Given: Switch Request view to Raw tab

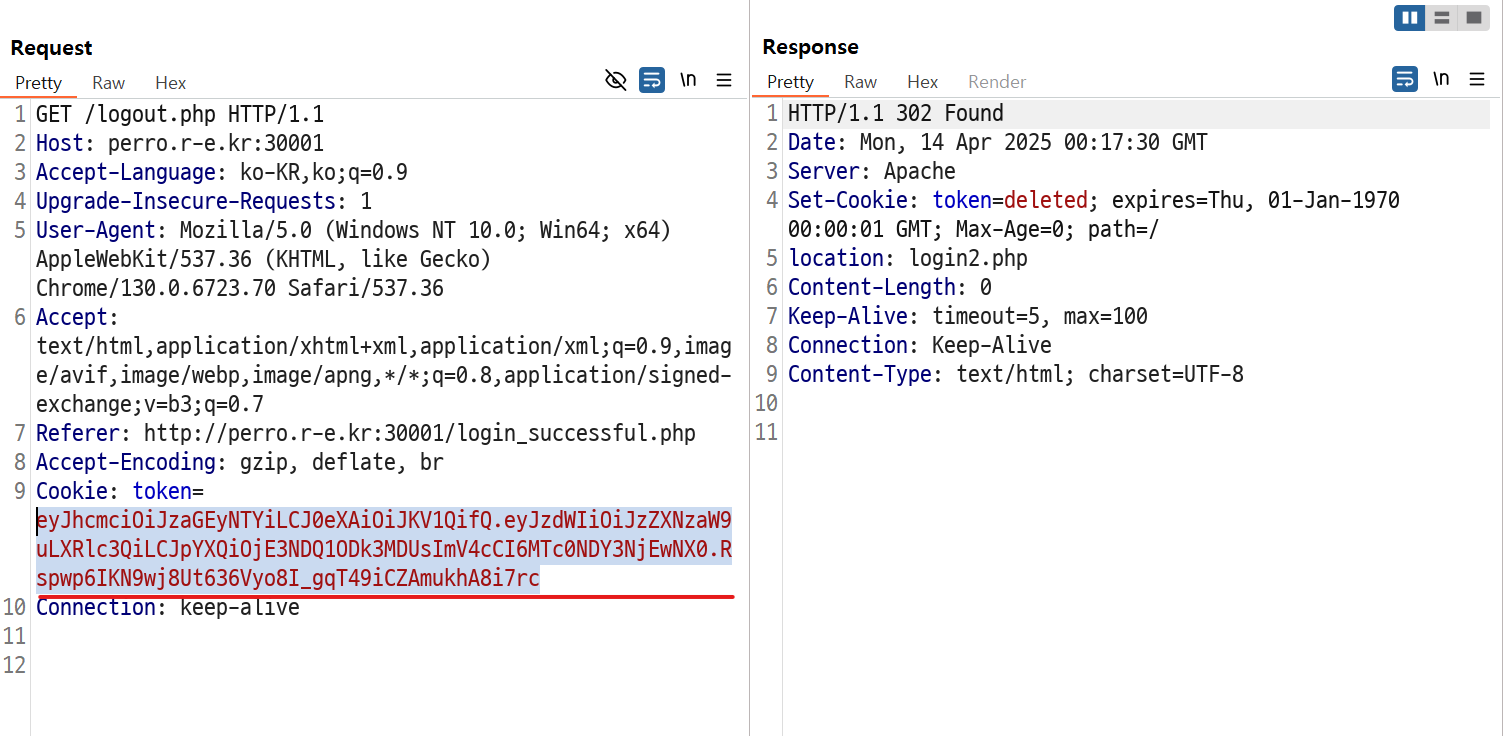Looking at the screenshot, I should click(109, 83).
